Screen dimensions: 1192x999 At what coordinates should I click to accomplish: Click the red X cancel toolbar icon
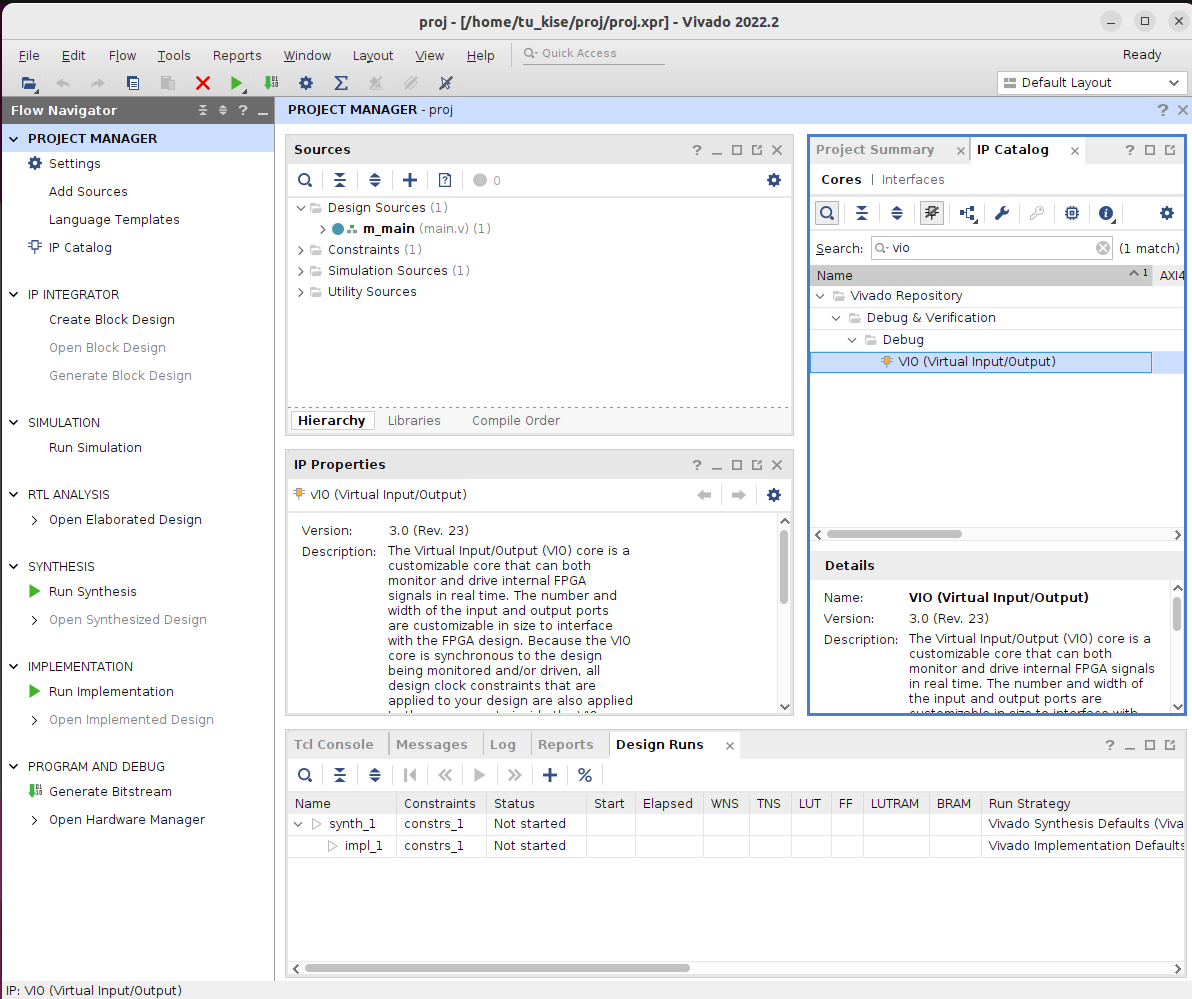[203, 84]
